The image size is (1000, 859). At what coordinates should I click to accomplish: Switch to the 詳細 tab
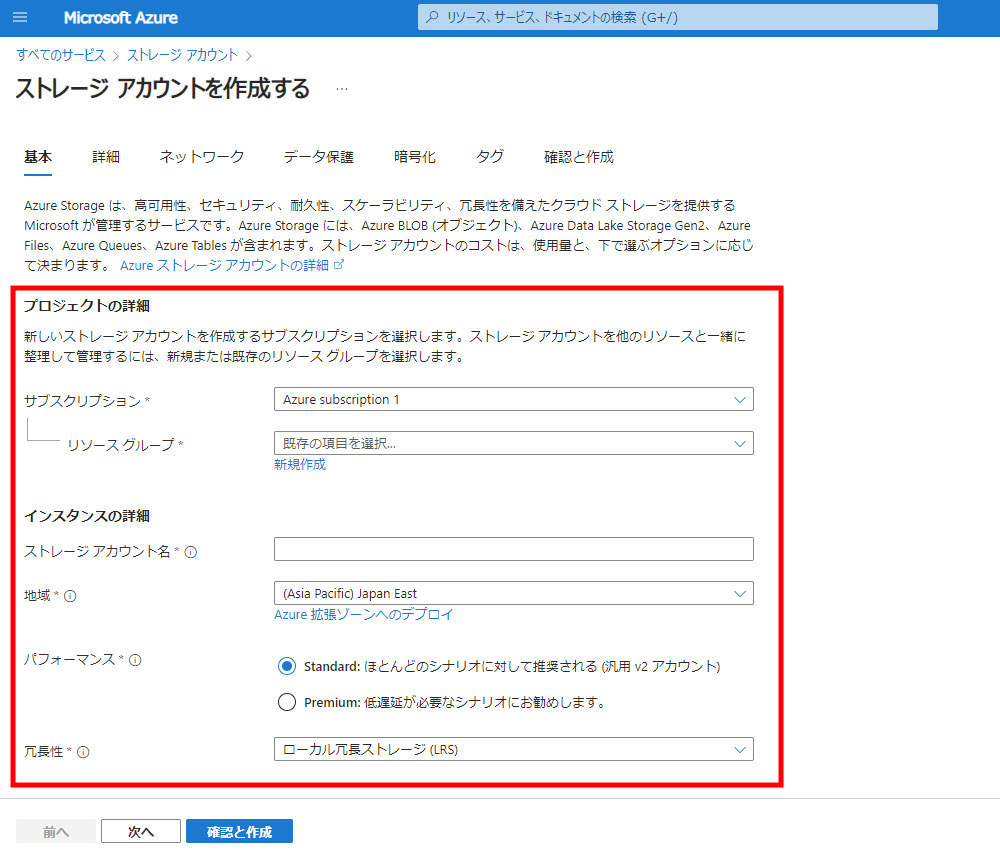106,157
